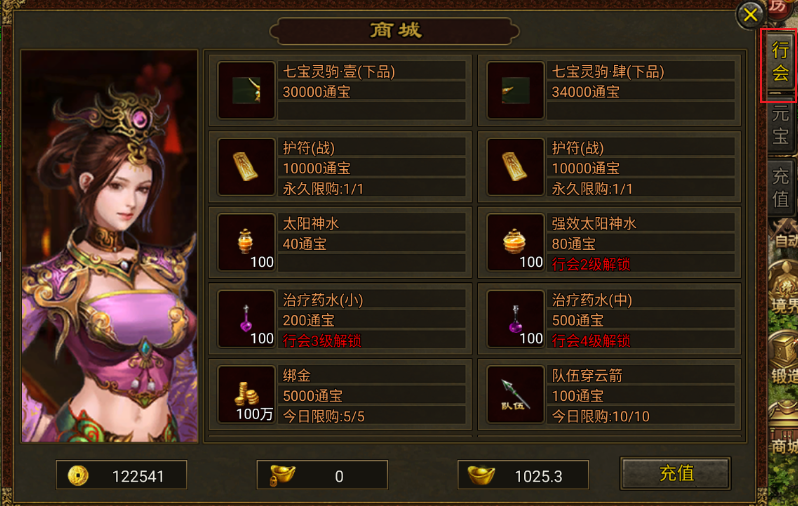Pick the 队伍穿云箭 arrow icon
This screenshot has width=798, height=506.
tap(515, 395)
